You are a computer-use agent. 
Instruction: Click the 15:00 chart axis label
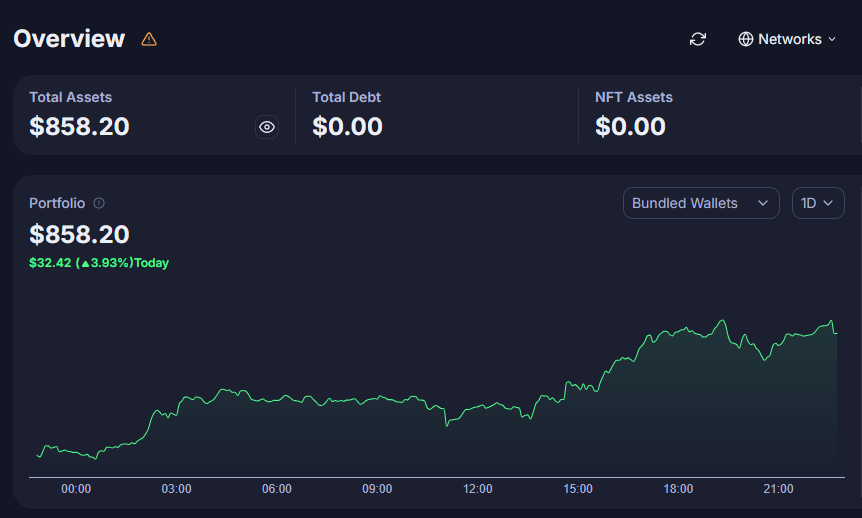pos(578,489)
